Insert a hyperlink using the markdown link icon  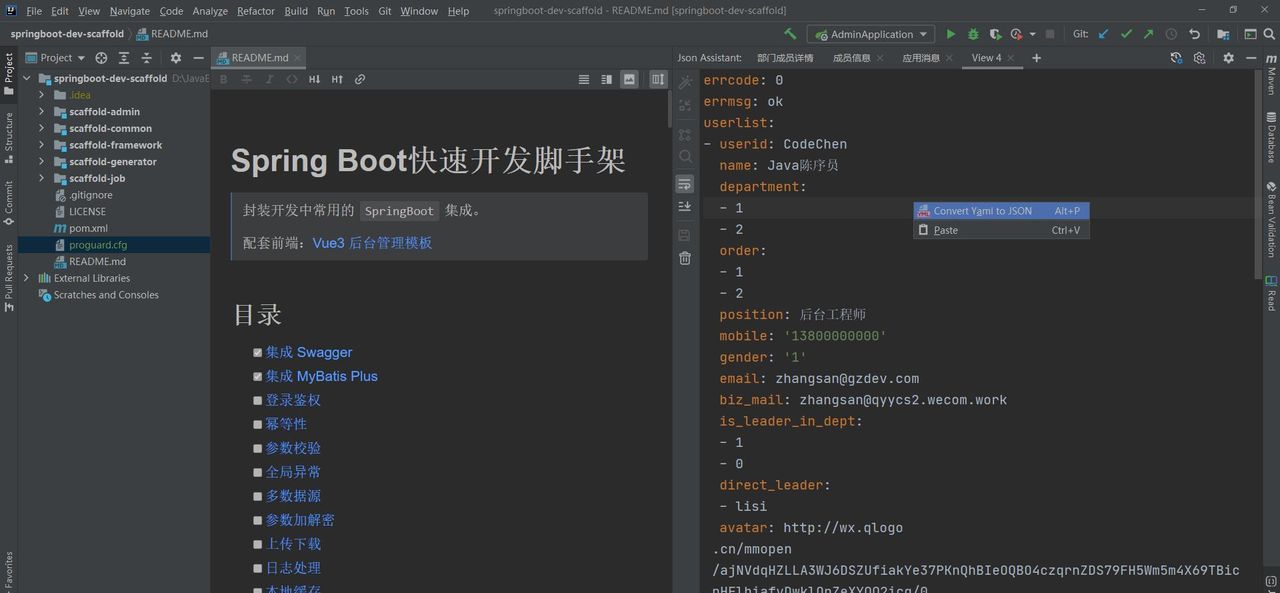click(359, 79)
